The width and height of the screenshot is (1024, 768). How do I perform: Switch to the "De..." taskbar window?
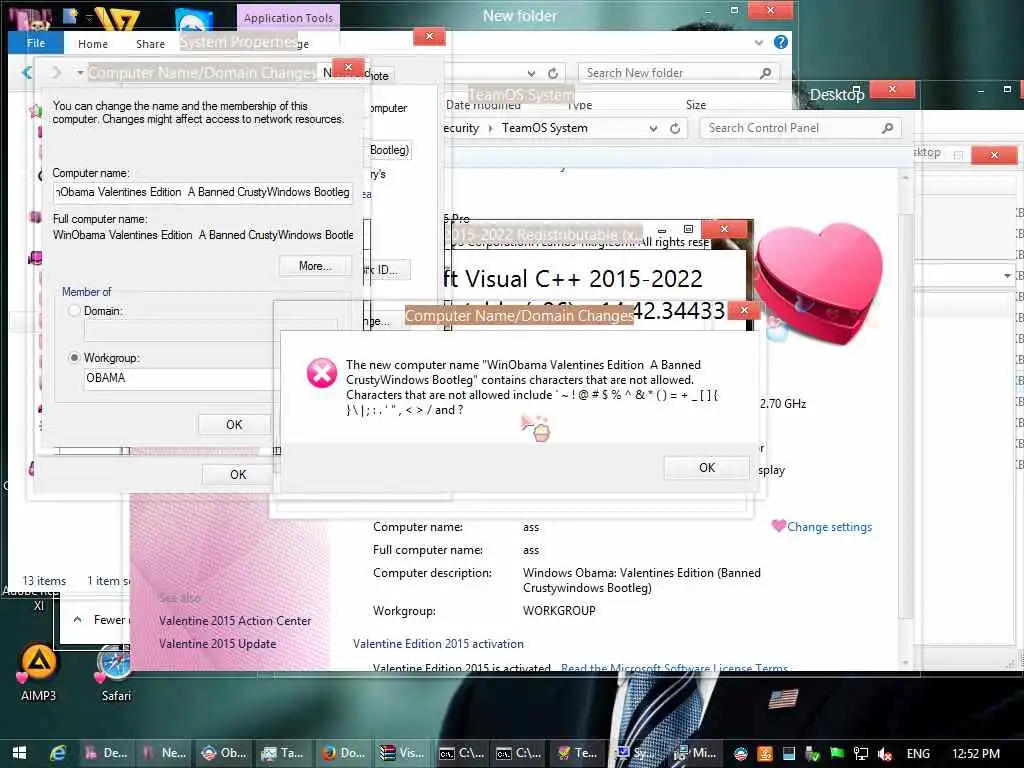click(106, 753)
